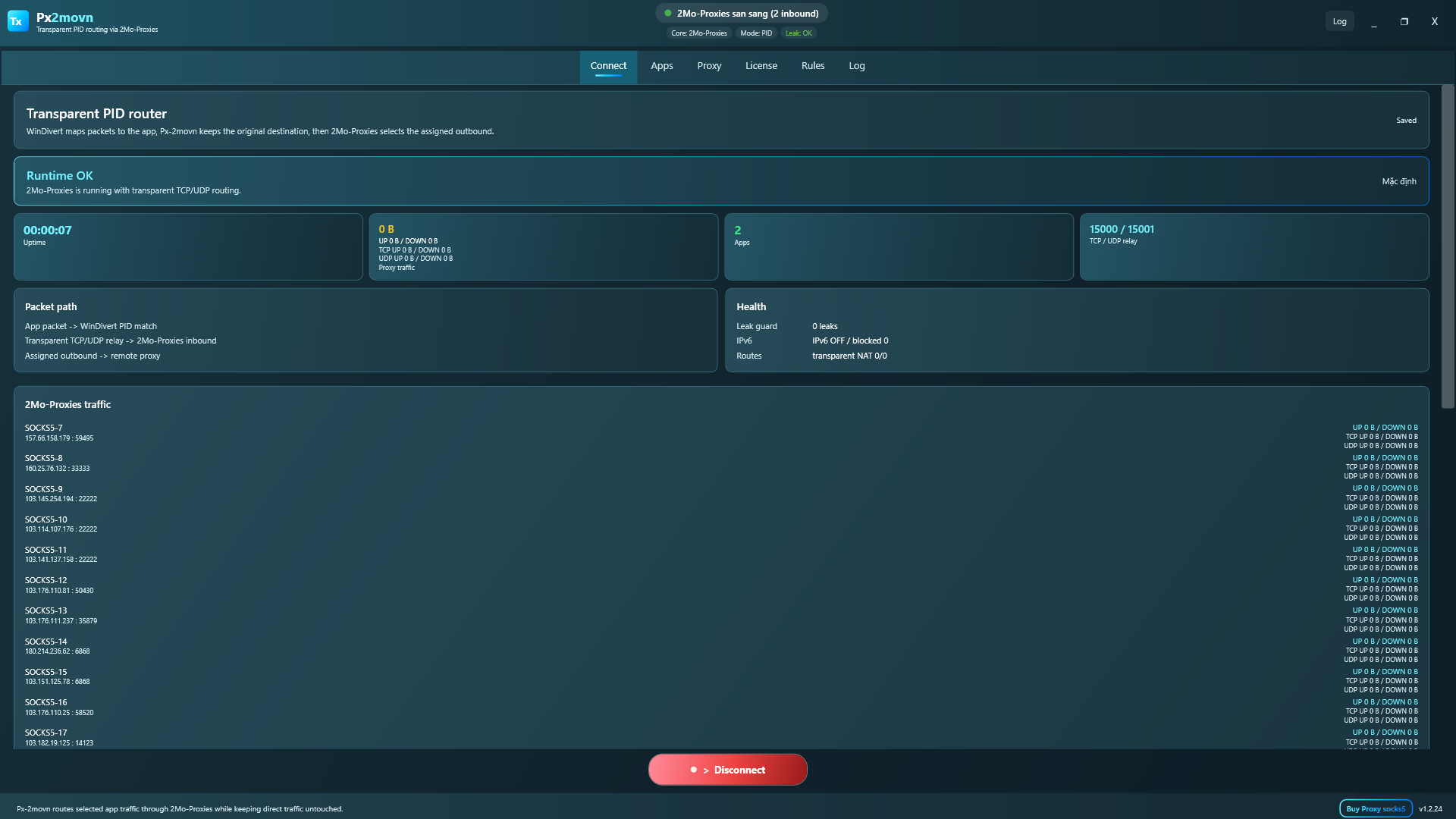Screen dimensions: 1456x819
Task: Click the Core: 2Mo-Proxies badge
Action: 698,33
